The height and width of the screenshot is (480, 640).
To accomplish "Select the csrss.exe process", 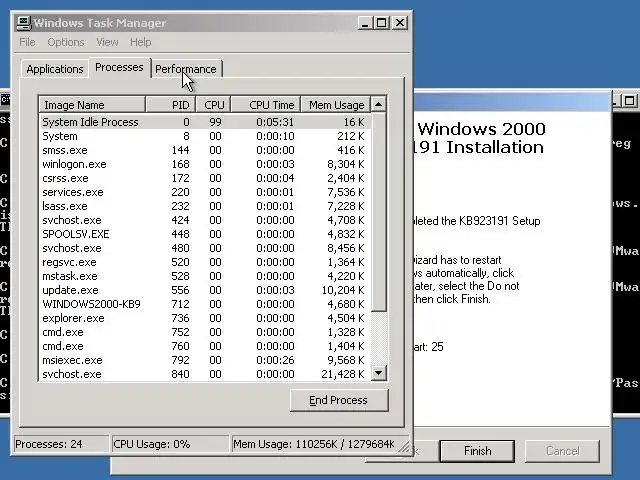I will click(x=205, y=178).
